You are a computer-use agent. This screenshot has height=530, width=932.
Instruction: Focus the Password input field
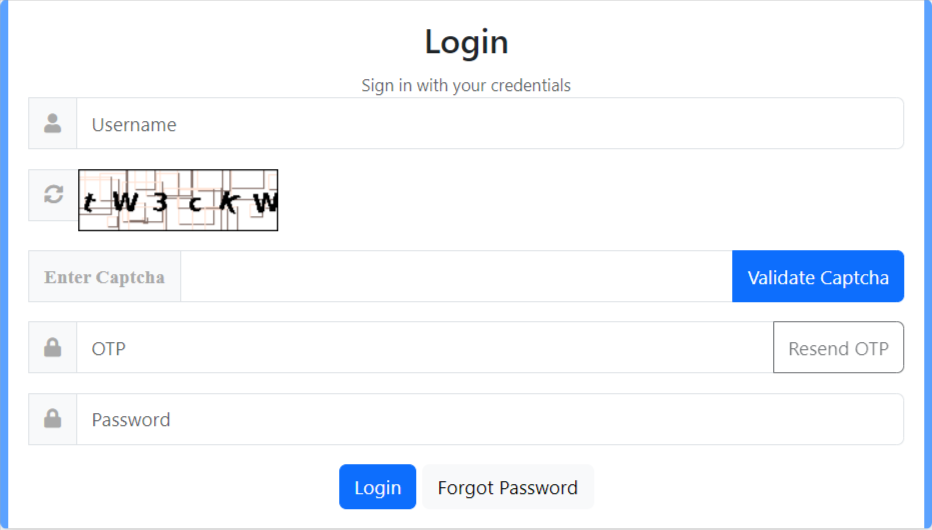[x=490, y=419]
